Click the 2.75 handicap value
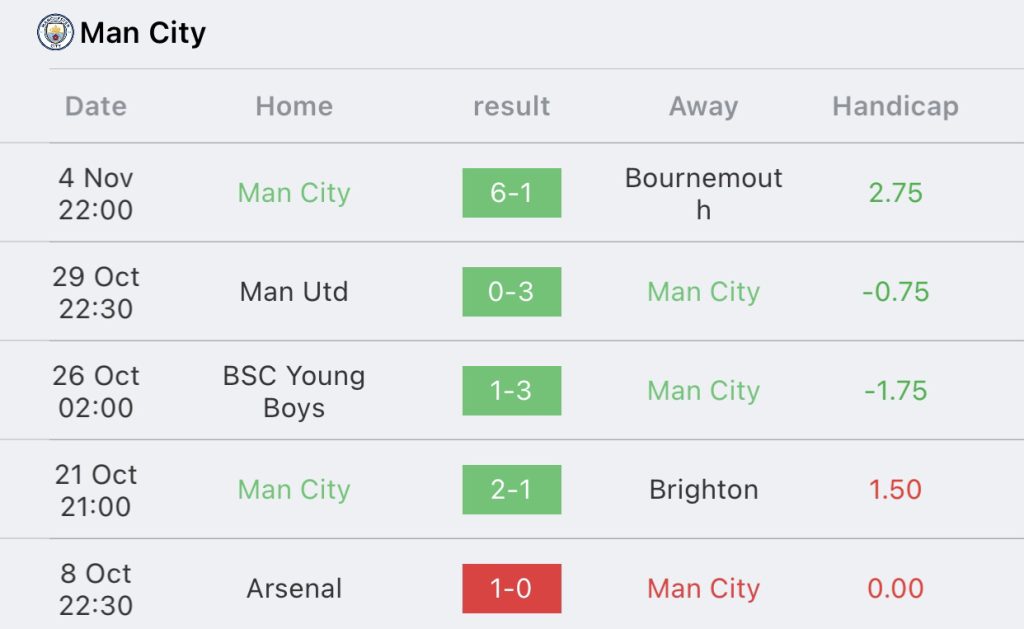The image size is (1024, 629). click(895, 193)
